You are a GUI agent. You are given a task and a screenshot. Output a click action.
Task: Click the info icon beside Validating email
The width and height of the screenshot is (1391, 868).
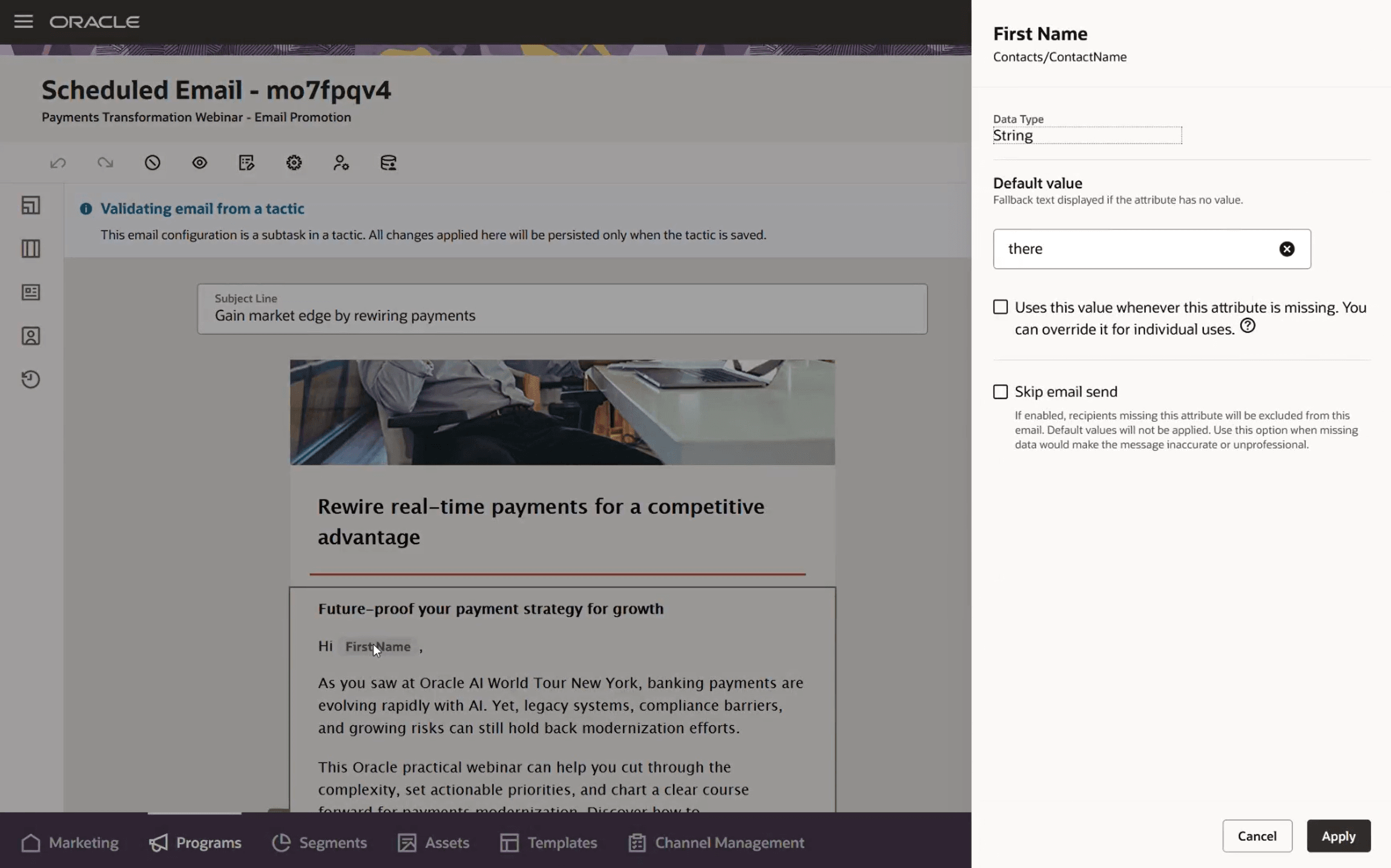86,209
